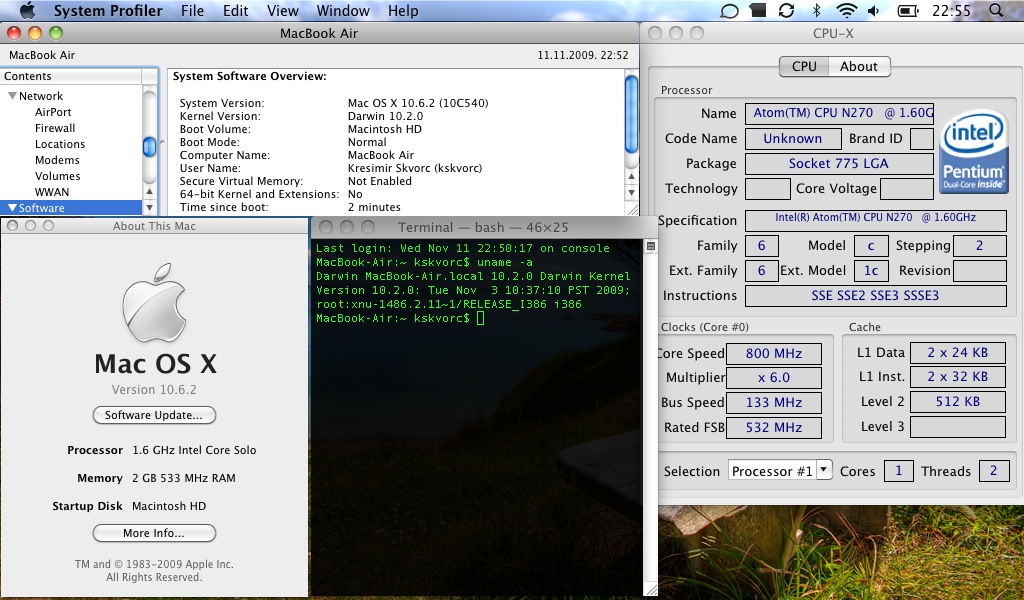Click the sync arrows menu bar icon
This screenshot has height=600, width=1024.
(x=786, y=10)
